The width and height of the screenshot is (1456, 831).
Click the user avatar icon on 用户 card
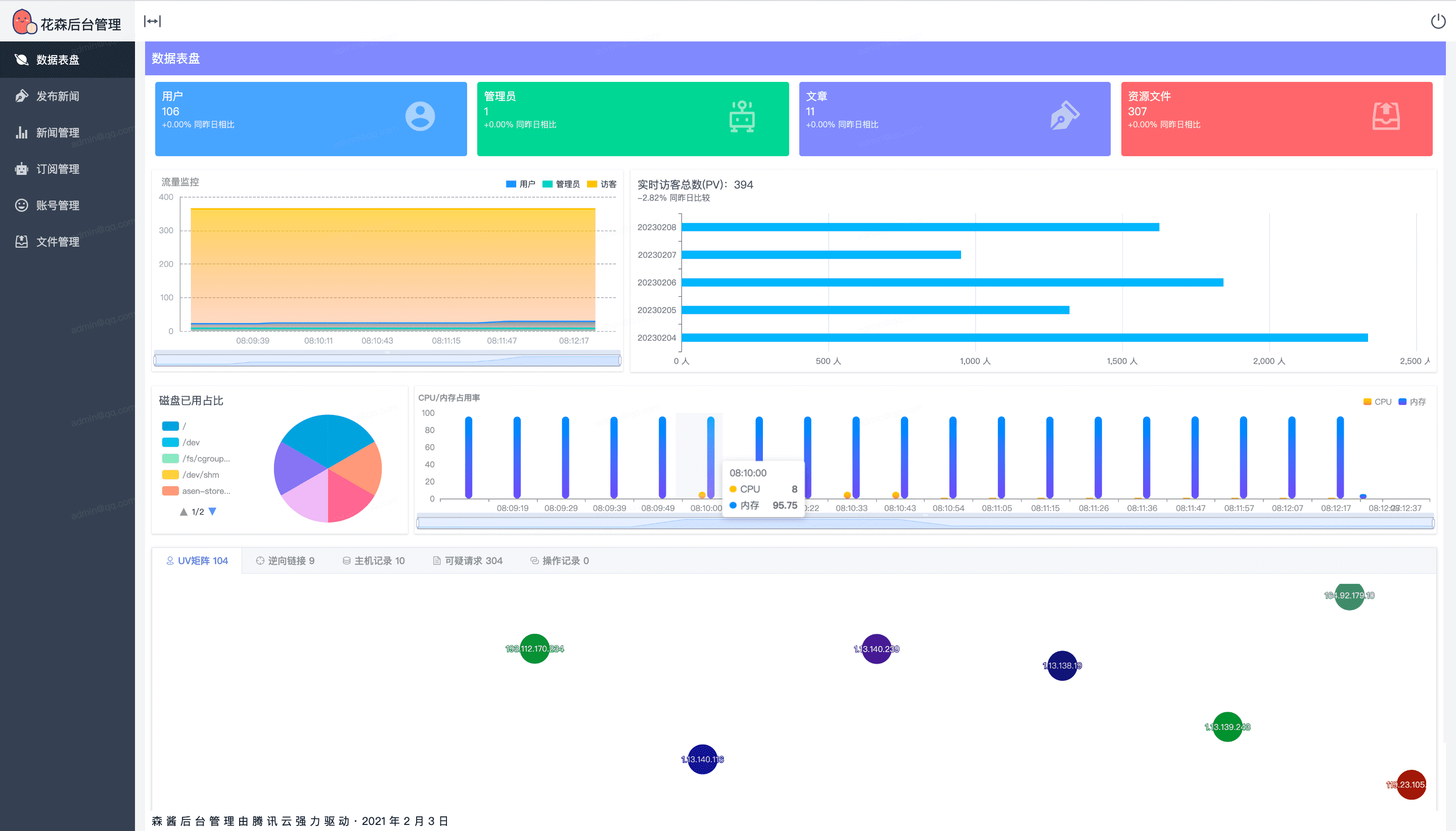[420, 116]
